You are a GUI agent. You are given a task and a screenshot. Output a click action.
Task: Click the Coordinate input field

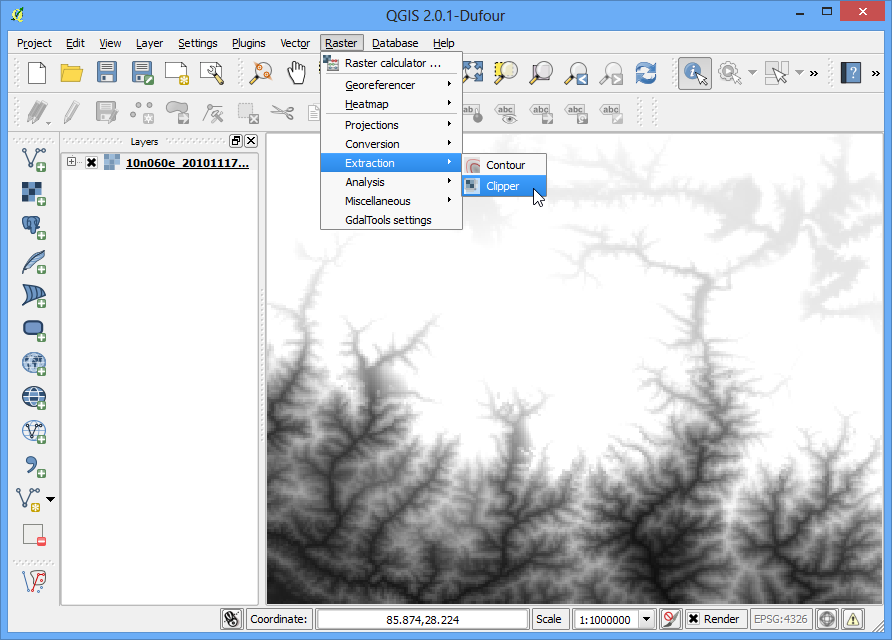(x=423, y=620)
